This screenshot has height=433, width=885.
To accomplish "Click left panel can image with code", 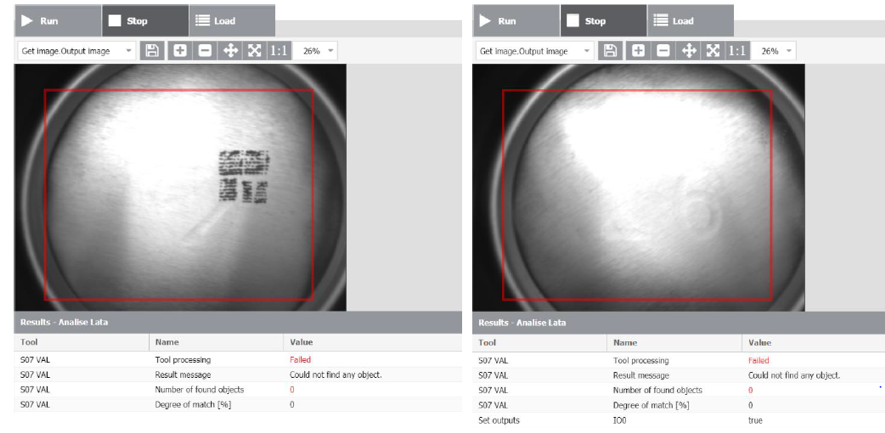I will click(180, 187).
